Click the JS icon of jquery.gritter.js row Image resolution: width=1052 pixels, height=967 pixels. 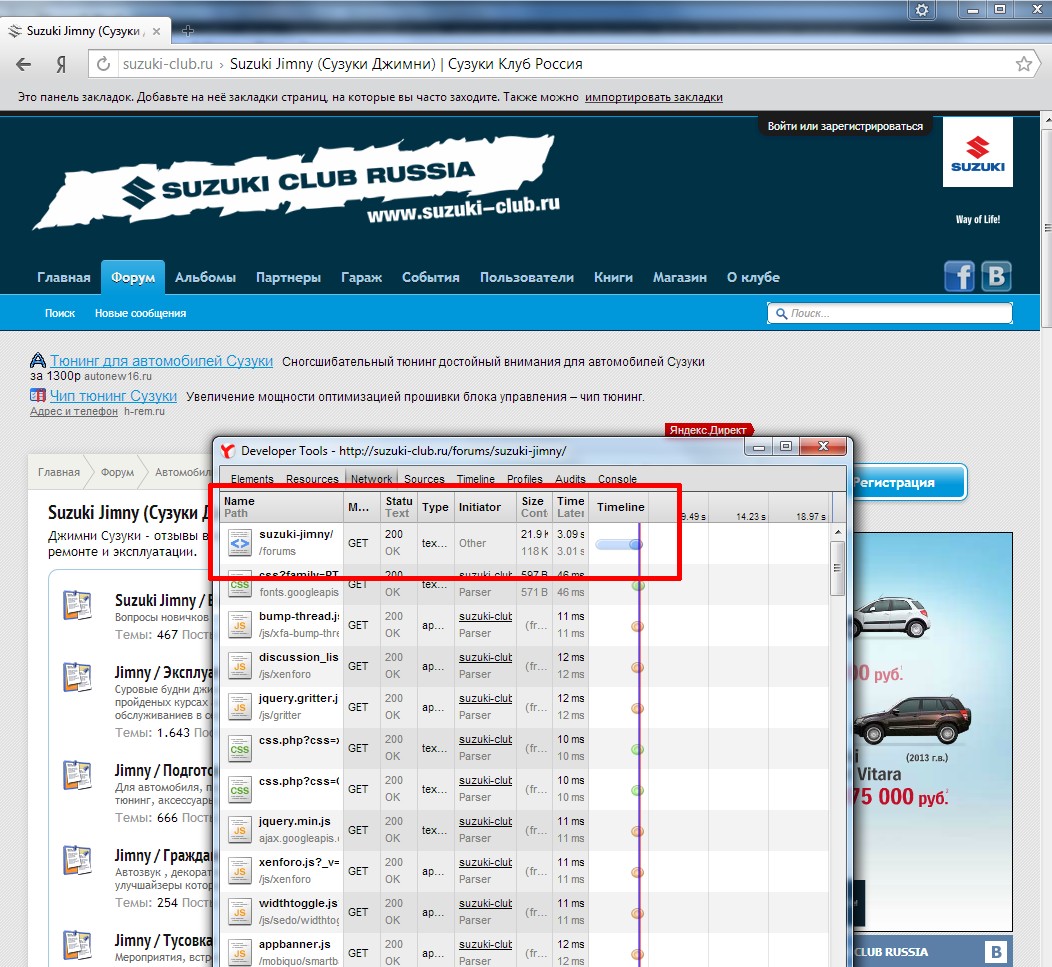[x=240, y=707]
